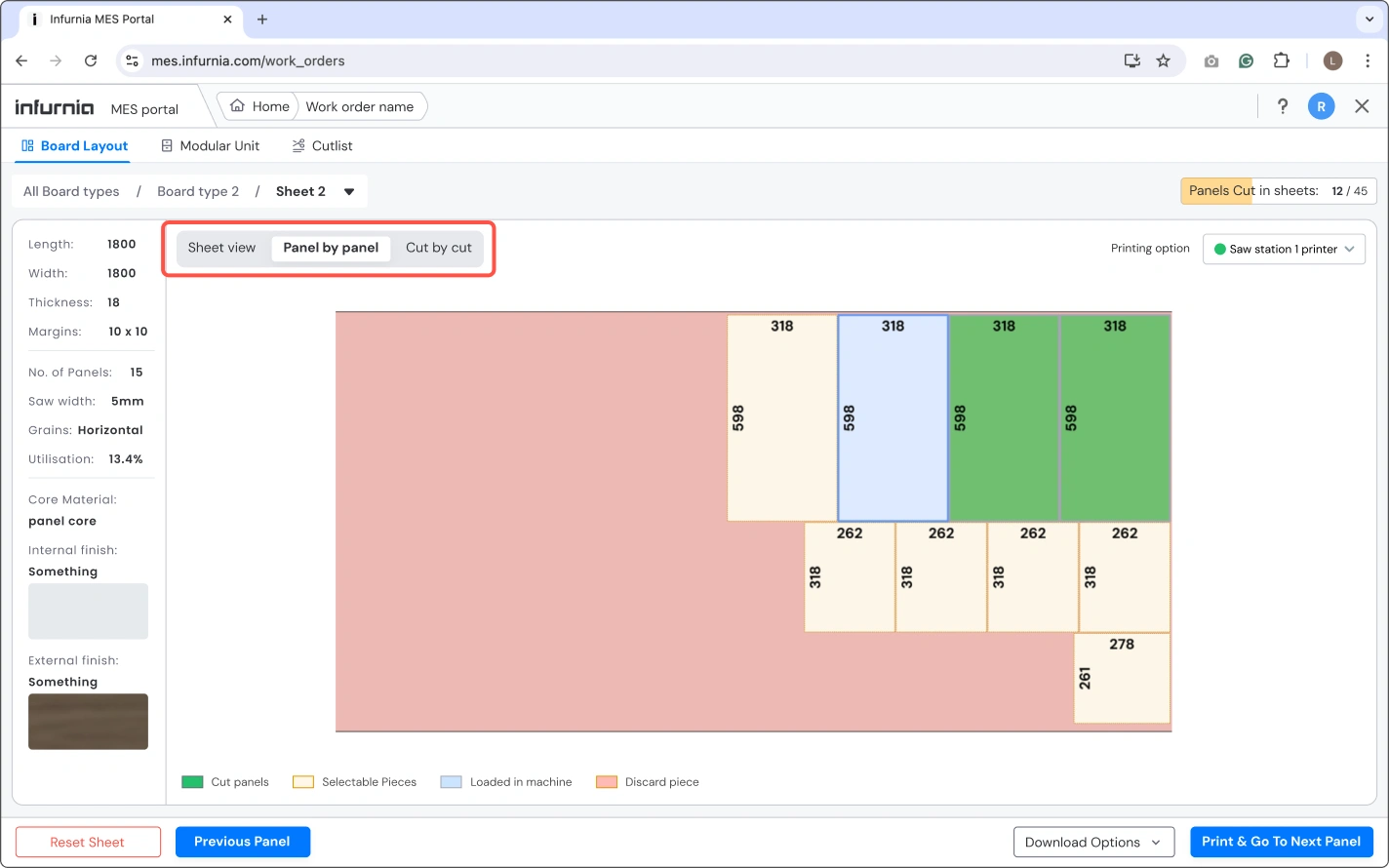
Task: Click the External finish wood swatch
Action: point(88,722)
